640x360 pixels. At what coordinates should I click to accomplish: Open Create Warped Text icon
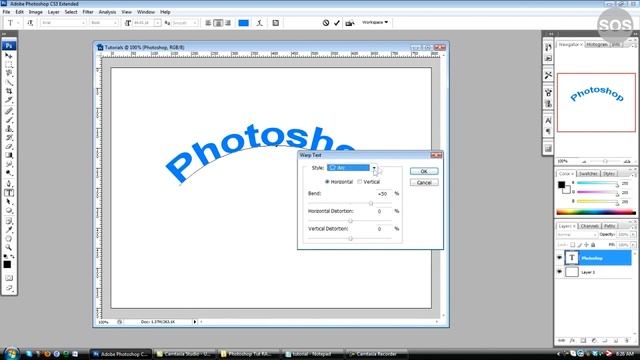pyautogui.click(x=260, y=23)
